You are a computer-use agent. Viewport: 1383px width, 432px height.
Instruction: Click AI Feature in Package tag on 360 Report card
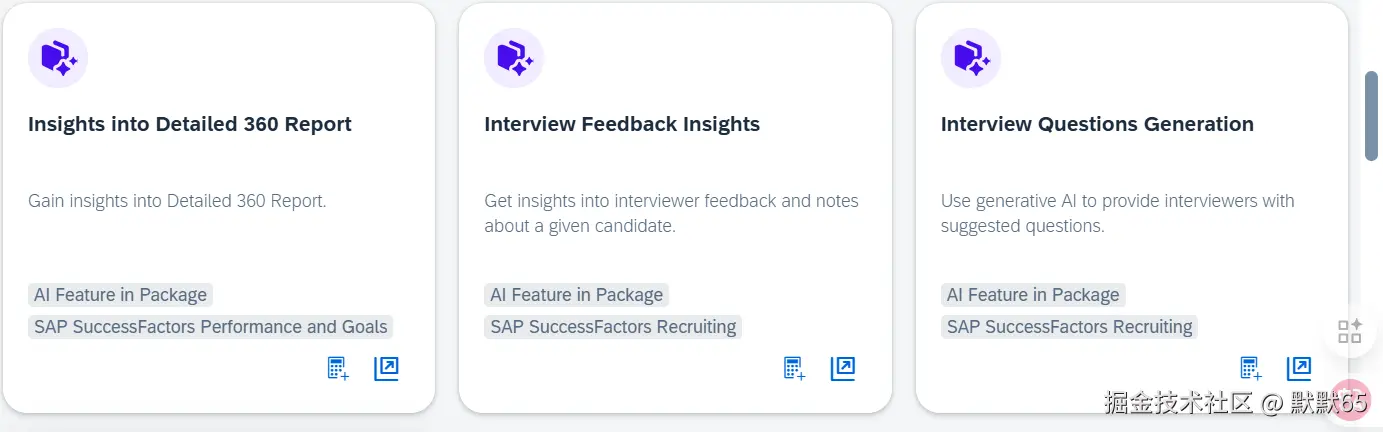tap(120, 295)
